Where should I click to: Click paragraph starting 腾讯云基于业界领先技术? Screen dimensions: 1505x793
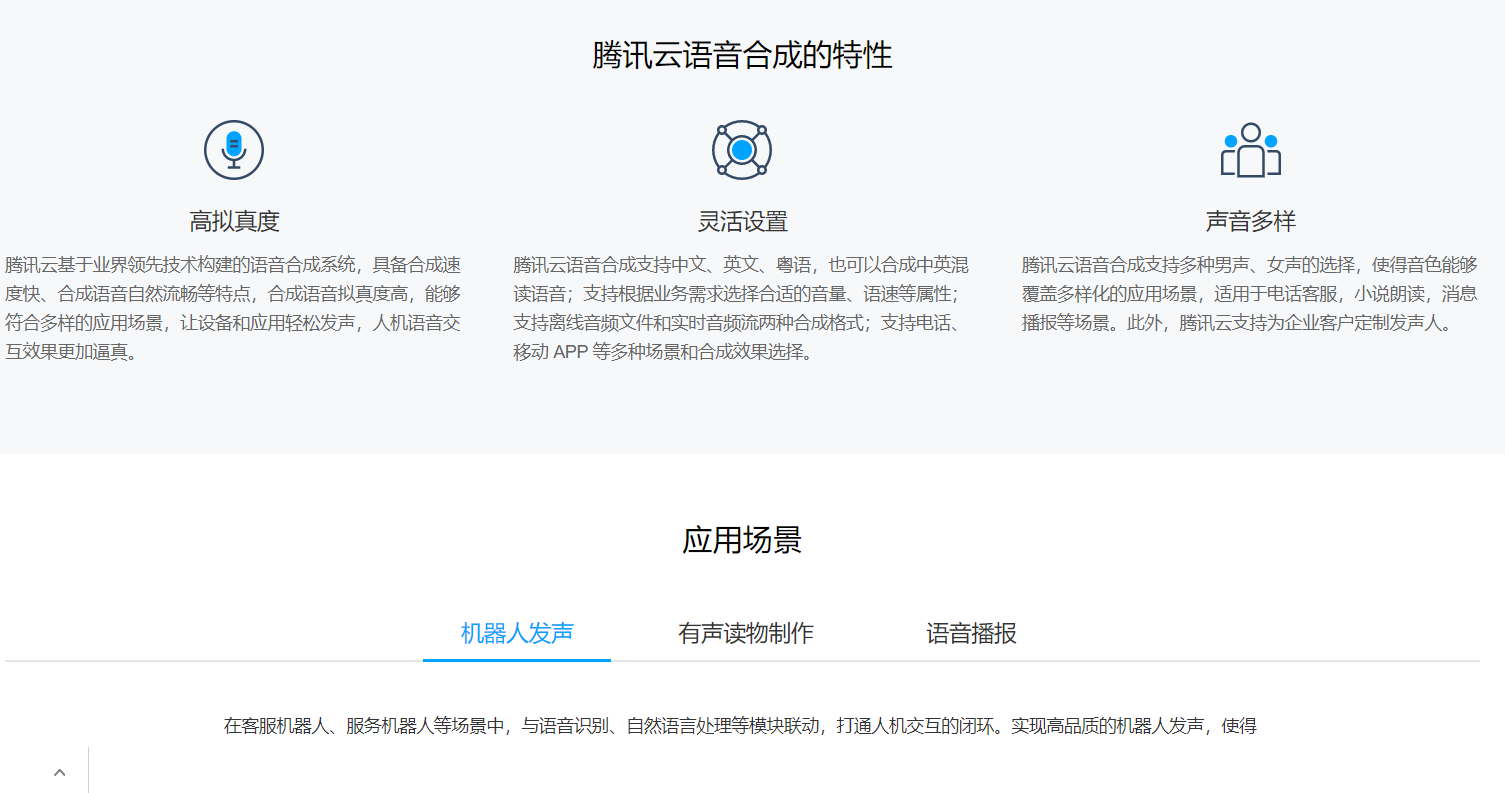(234, 309)
